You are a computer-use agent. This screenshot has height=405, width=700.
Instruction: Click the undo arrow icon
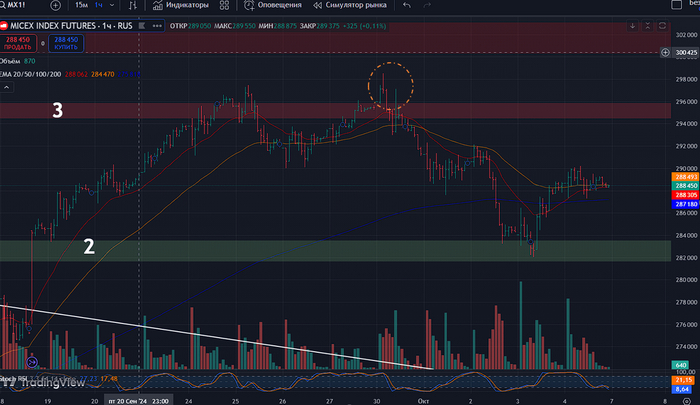coord(406,5)
